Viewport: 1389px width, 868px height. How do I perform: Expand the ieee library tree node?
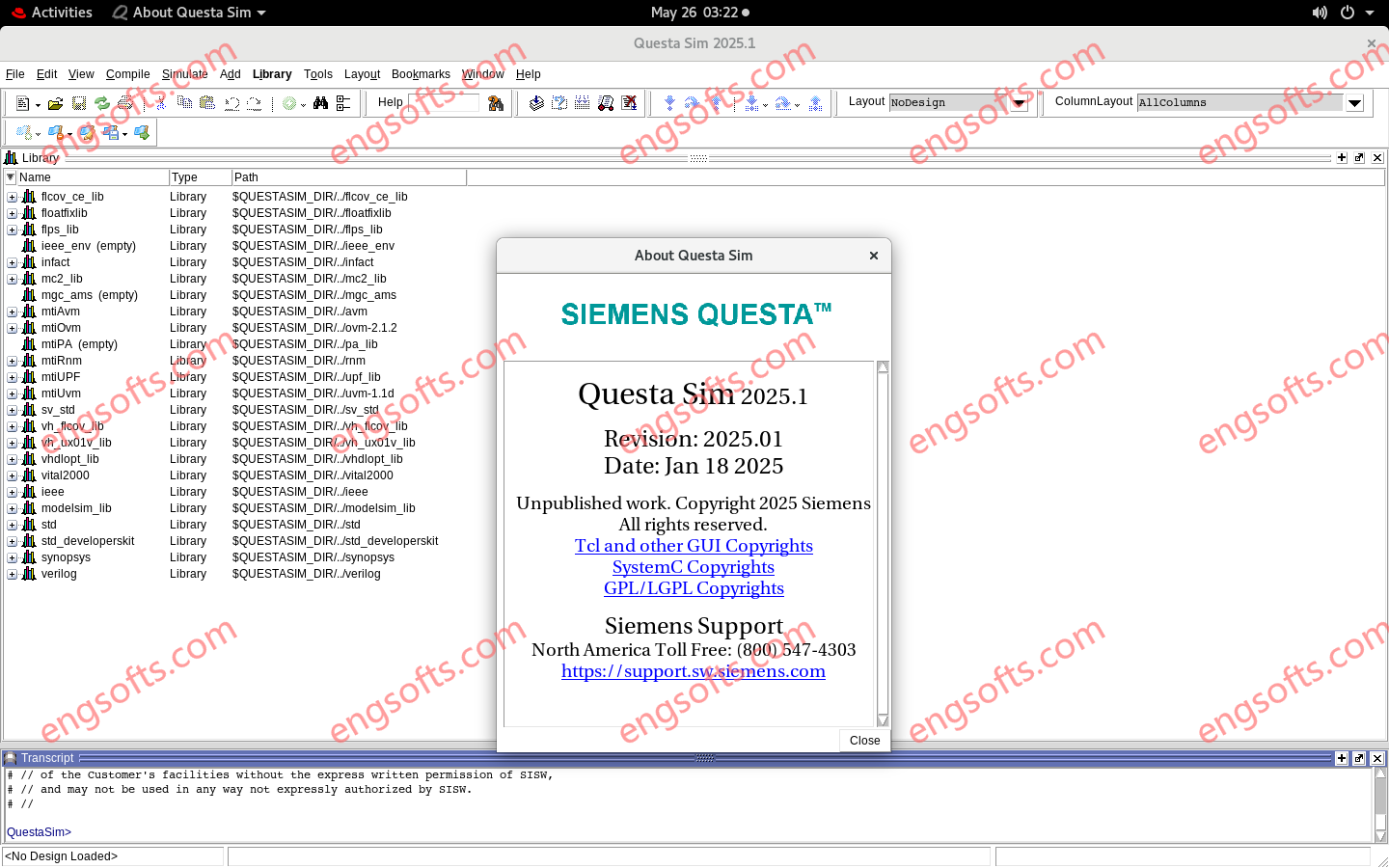coord(12,492)
